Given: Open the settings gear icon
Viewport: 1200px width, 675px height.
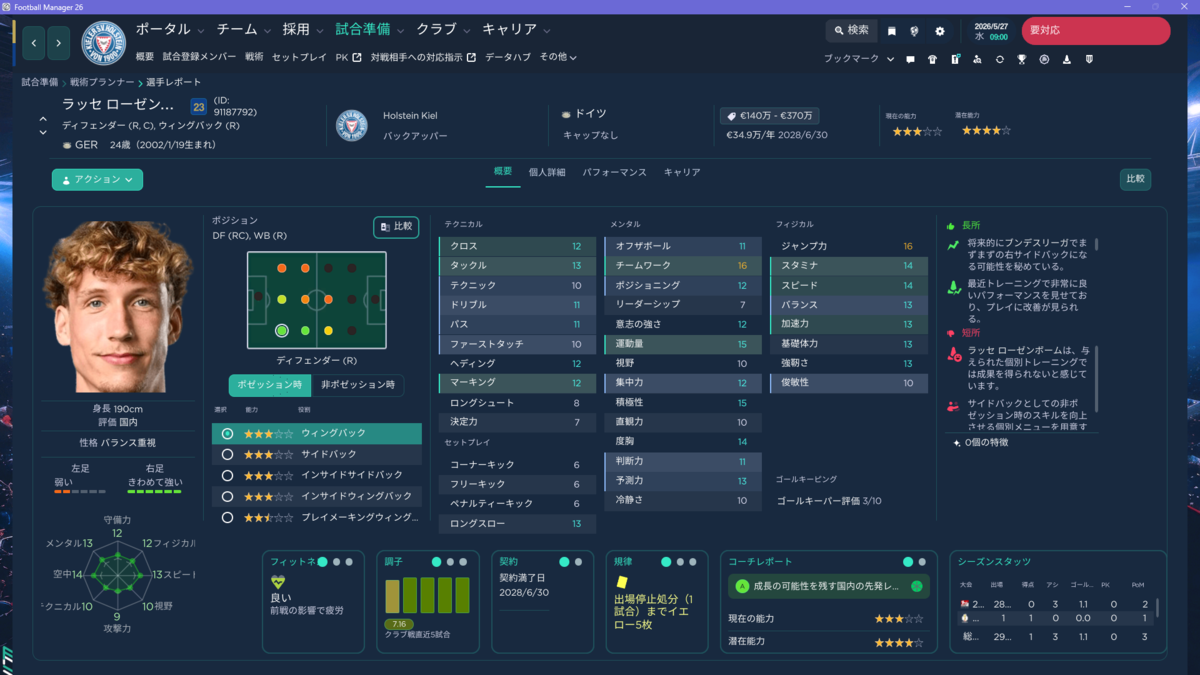Looking at the screenshot, I should [x=939, y=31].
